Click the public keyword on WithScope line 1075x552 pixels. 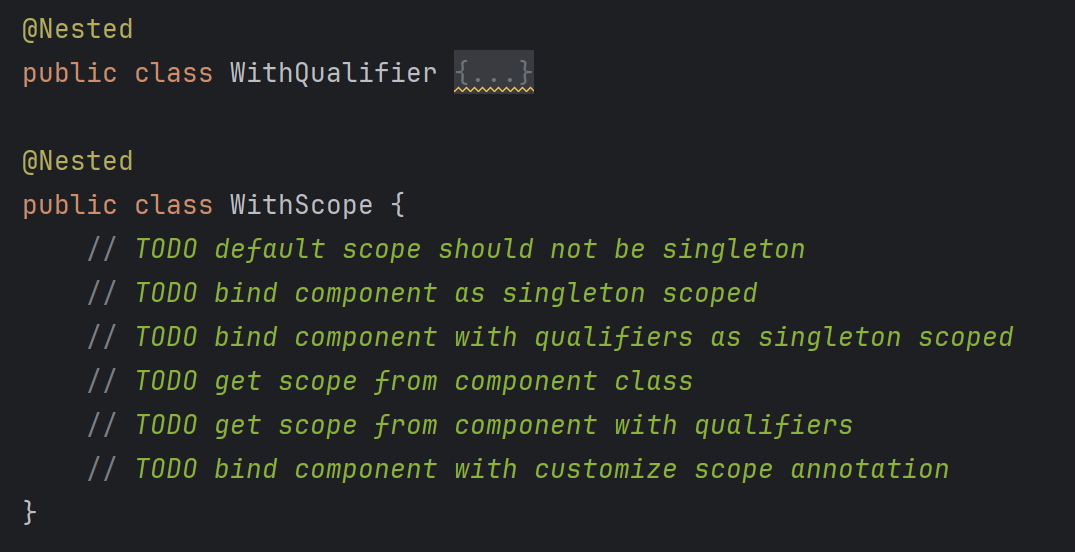[x=69, y=205]
